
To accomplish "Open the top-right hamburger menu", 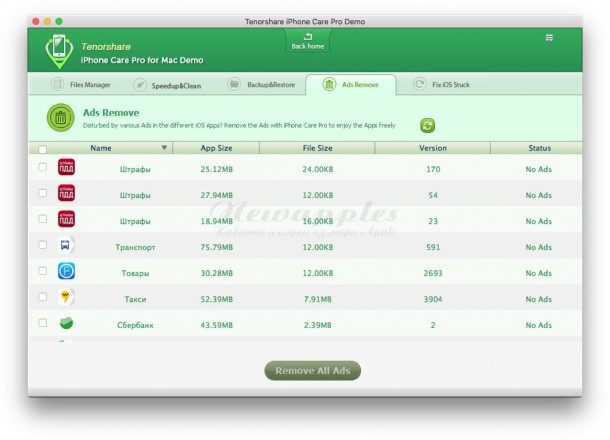I will click(x=549, y=37).
